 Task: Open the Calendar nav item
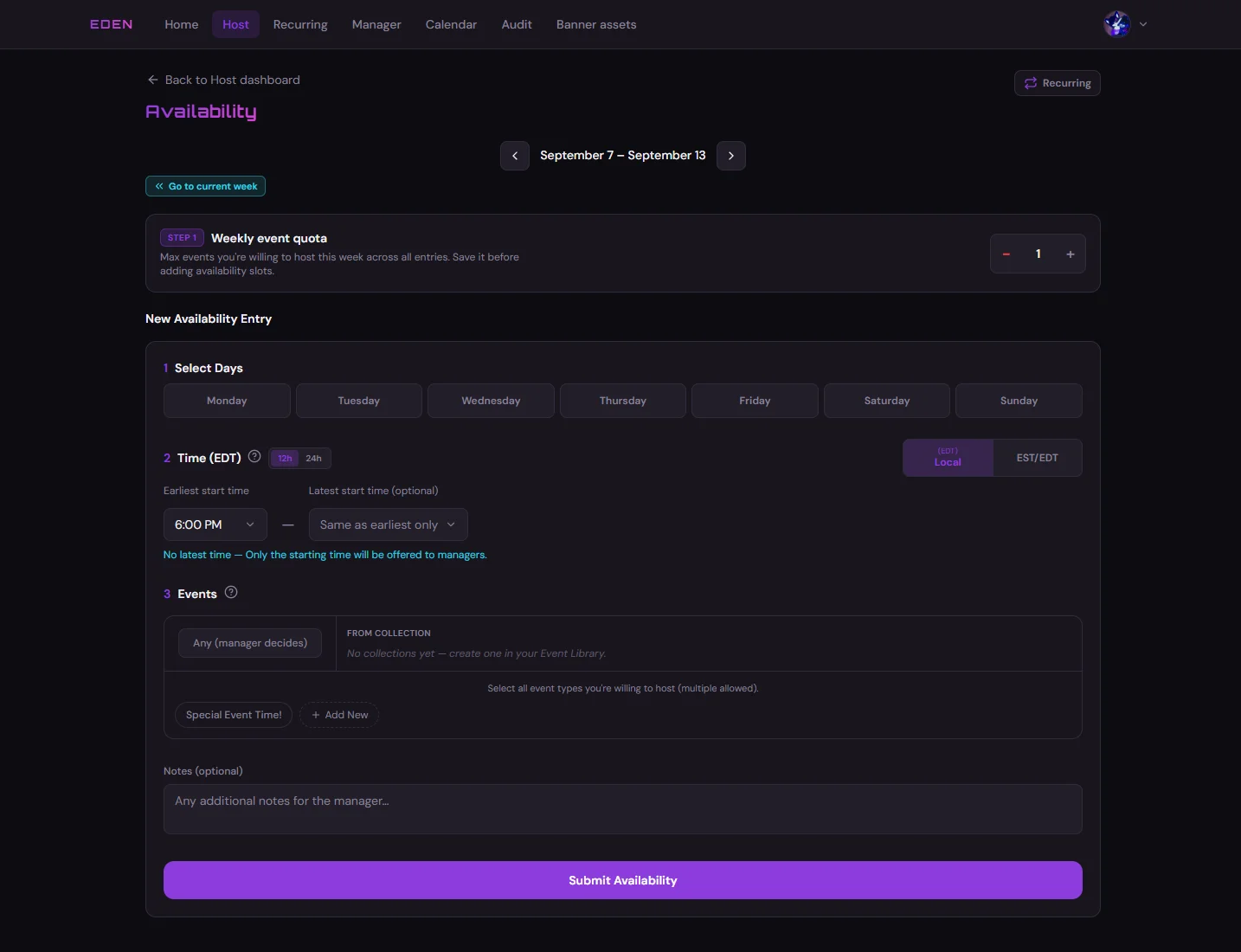pyautogui.click(x=451, y=24)
